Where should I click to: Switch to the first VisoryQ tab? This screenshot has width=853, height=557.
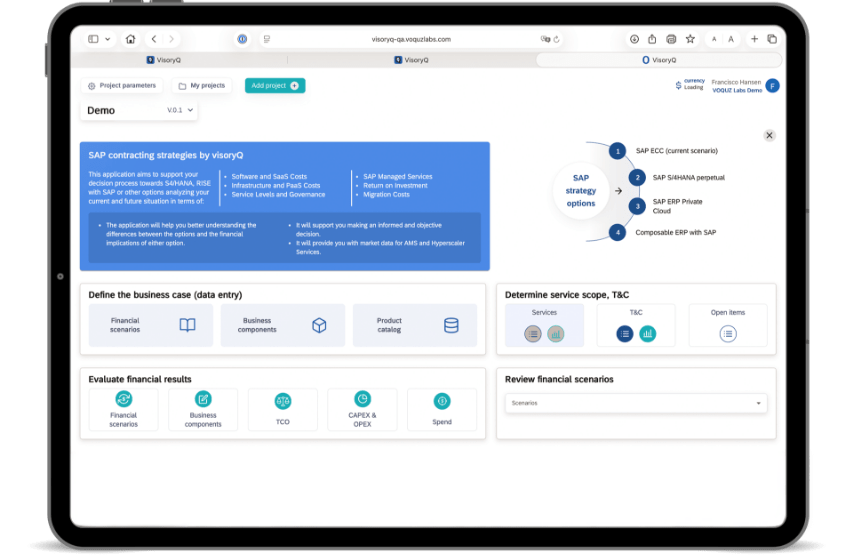[x=164, y=60]
